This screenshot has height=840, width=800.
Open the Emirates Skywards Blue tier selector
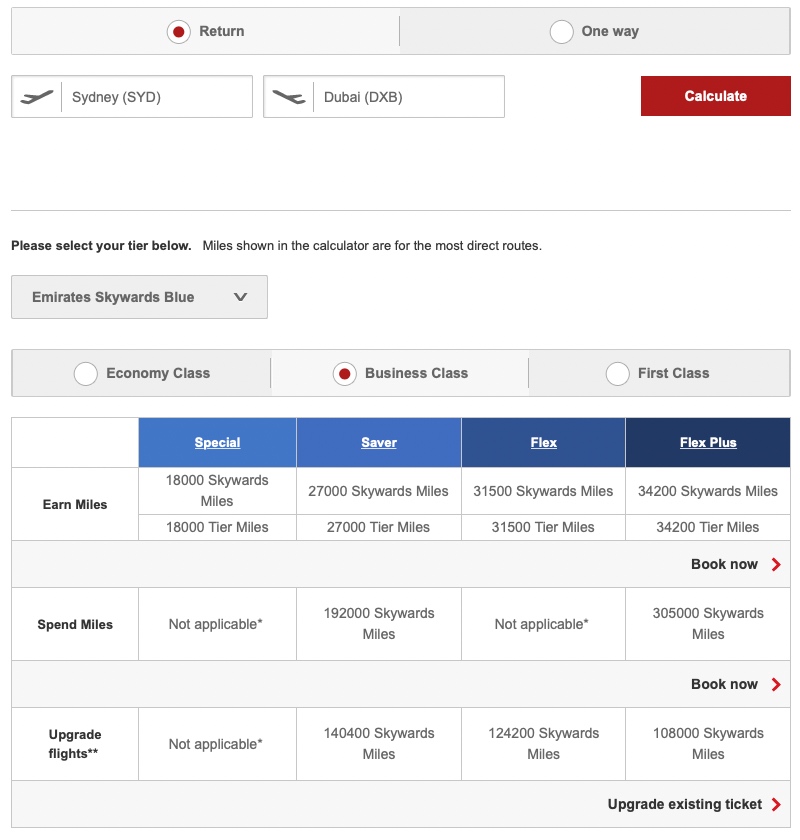(x=139, y=297)
